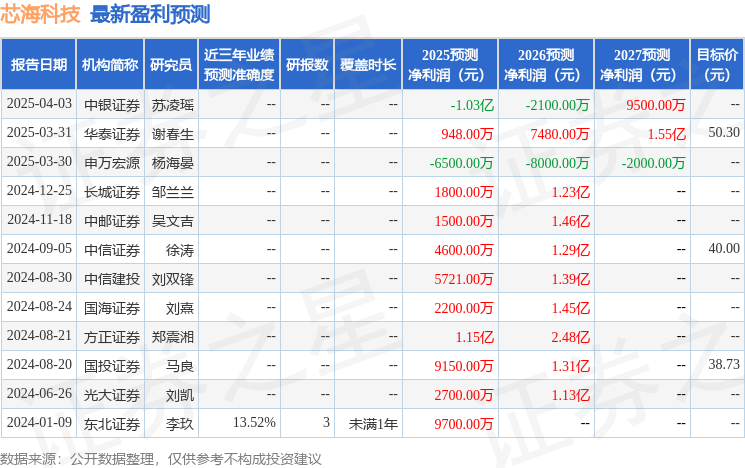Click the 最新盈利预测 heading
Screen dimensions: 745x468
pos(150,14)
